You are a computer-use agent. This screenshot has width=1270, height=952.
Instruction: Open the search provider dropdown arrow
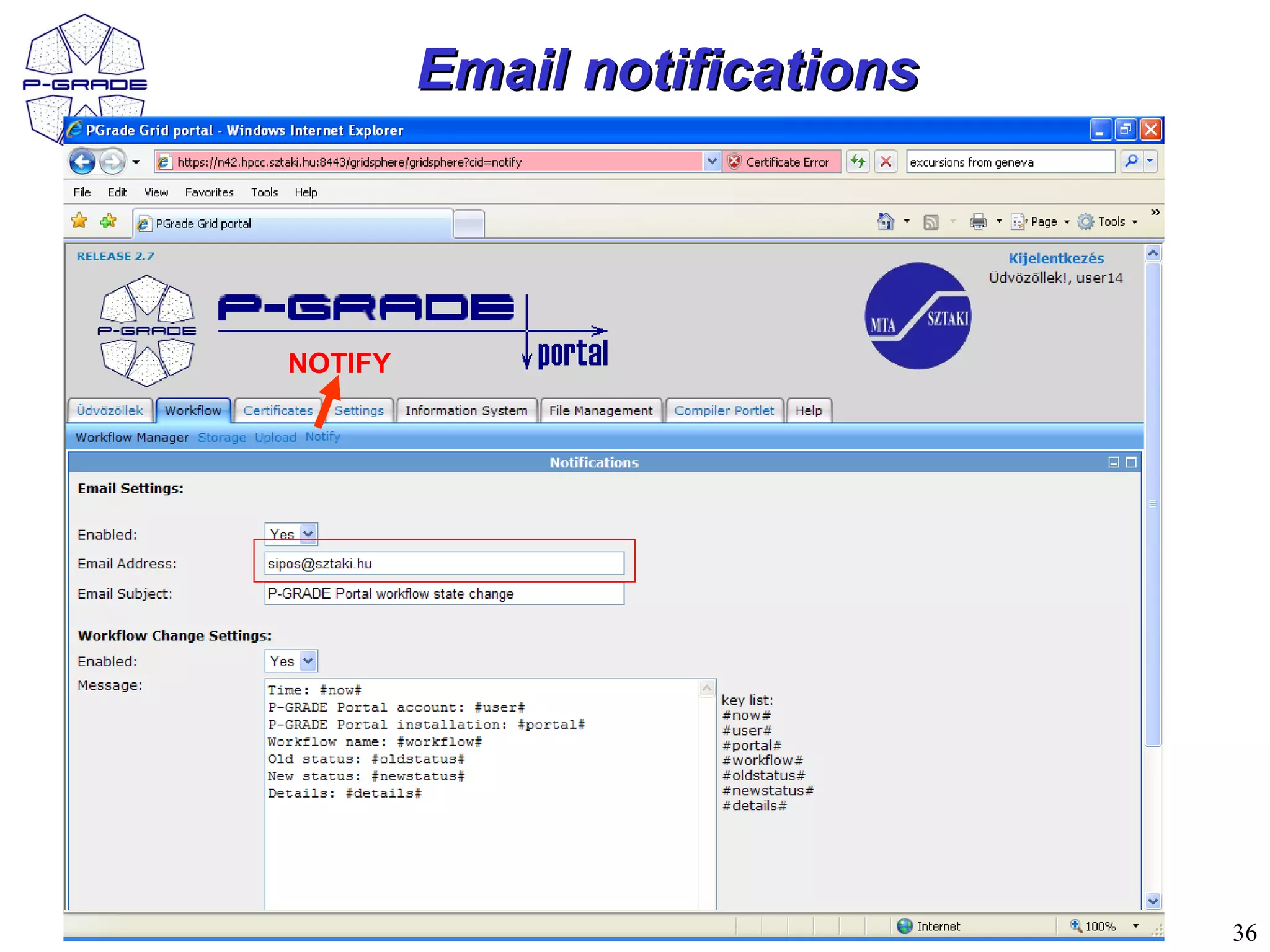click(x=1150, y=162)
